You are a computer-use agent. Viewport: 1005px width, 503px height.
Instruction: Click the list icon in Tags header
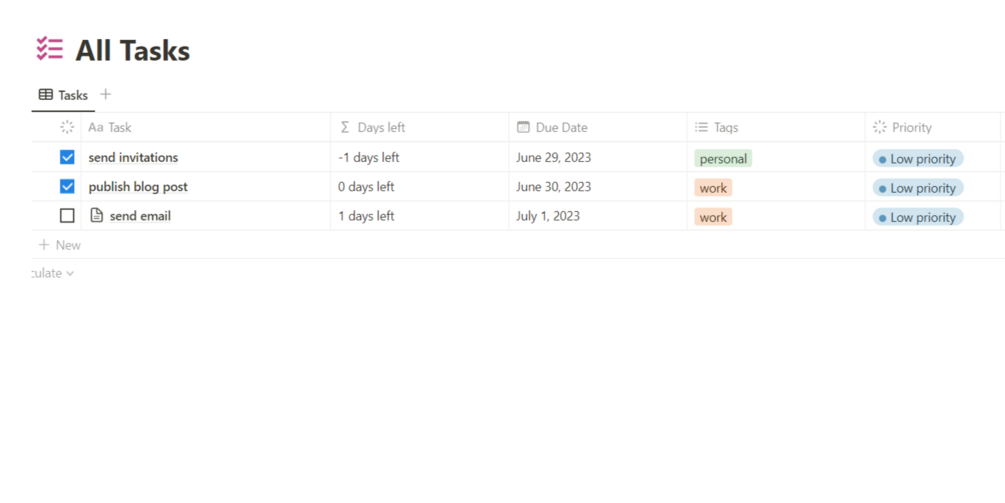(701, 127)
